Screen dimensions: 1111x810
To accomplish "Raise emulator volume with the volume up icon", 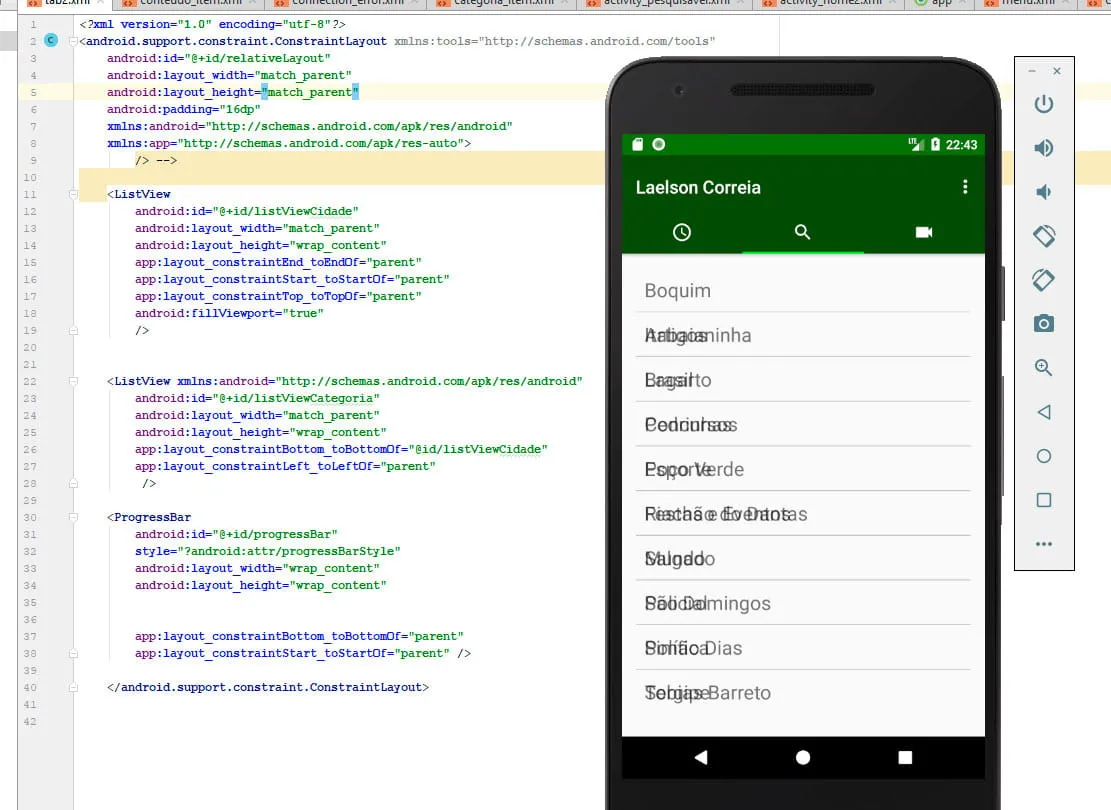I will click(1043, 148).
